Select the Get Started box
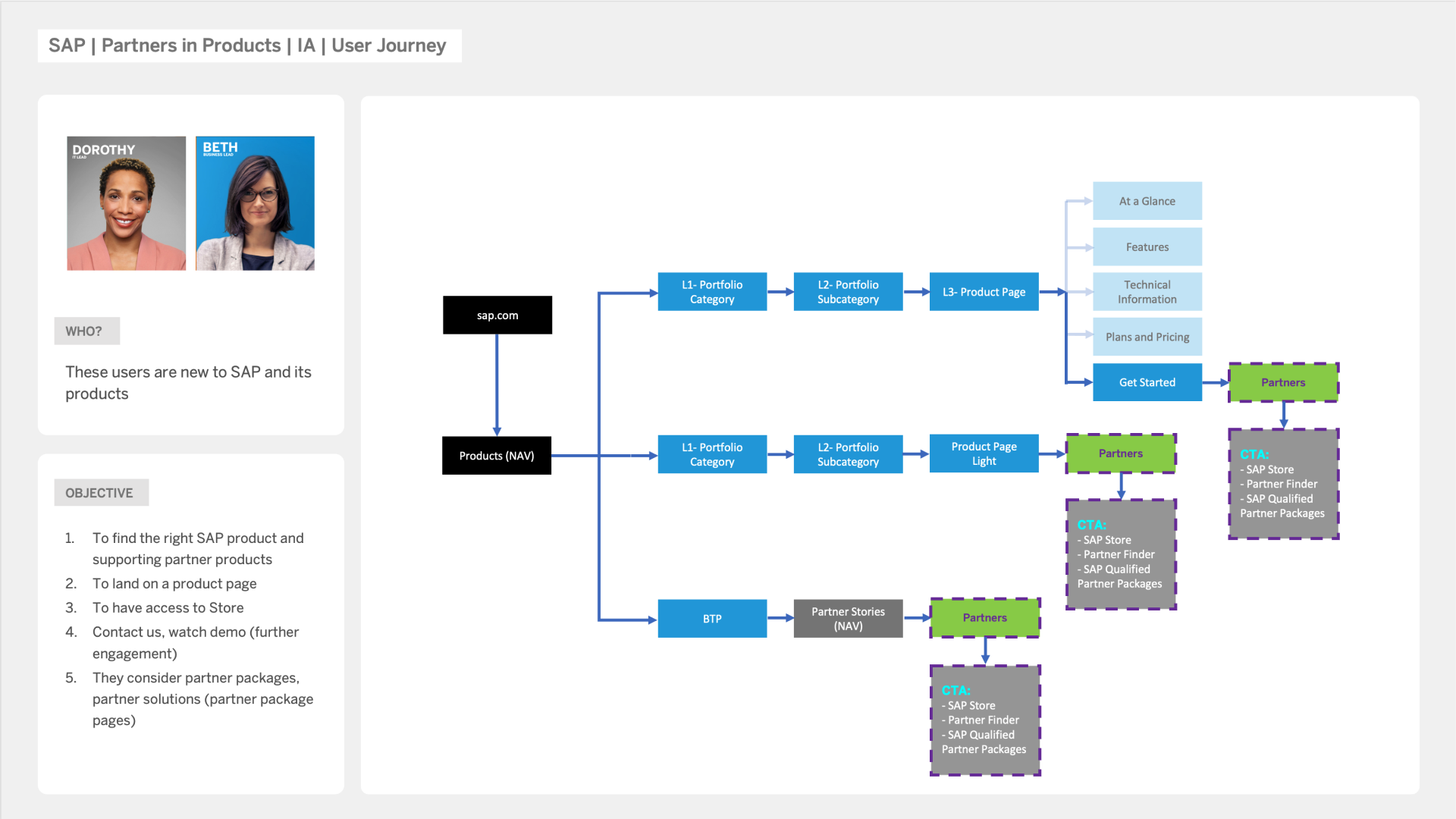 [x=1147, y=382]
